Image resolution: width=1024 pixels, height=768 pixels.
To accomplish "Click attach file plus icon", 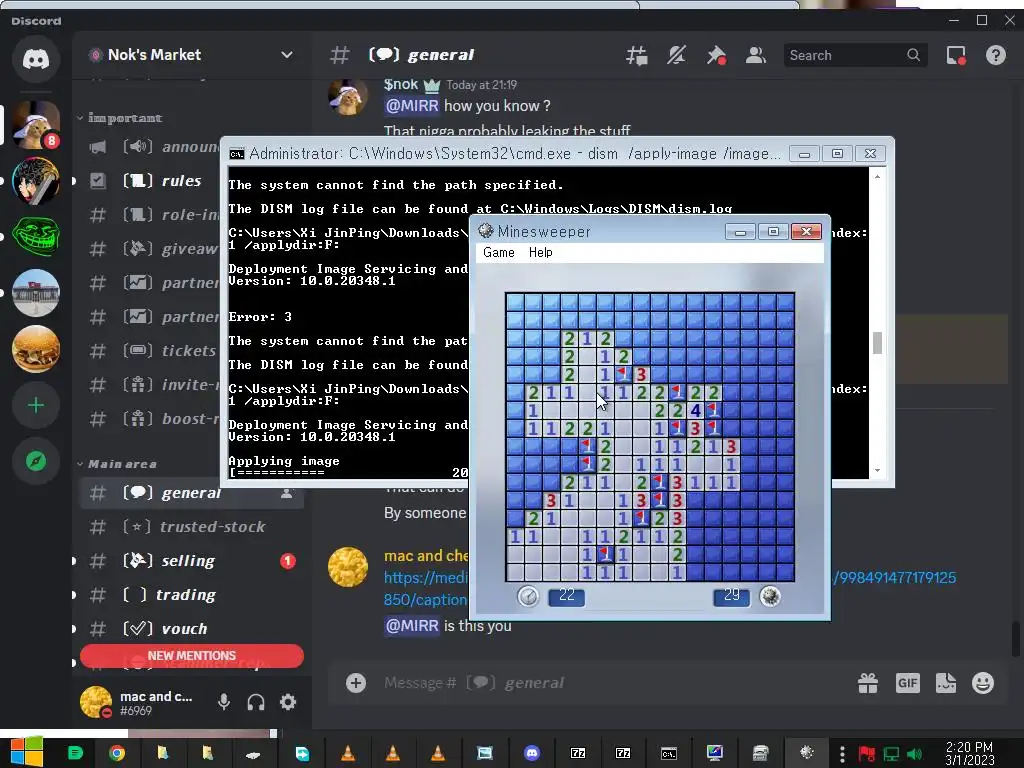I will click(x=356, y=683).
